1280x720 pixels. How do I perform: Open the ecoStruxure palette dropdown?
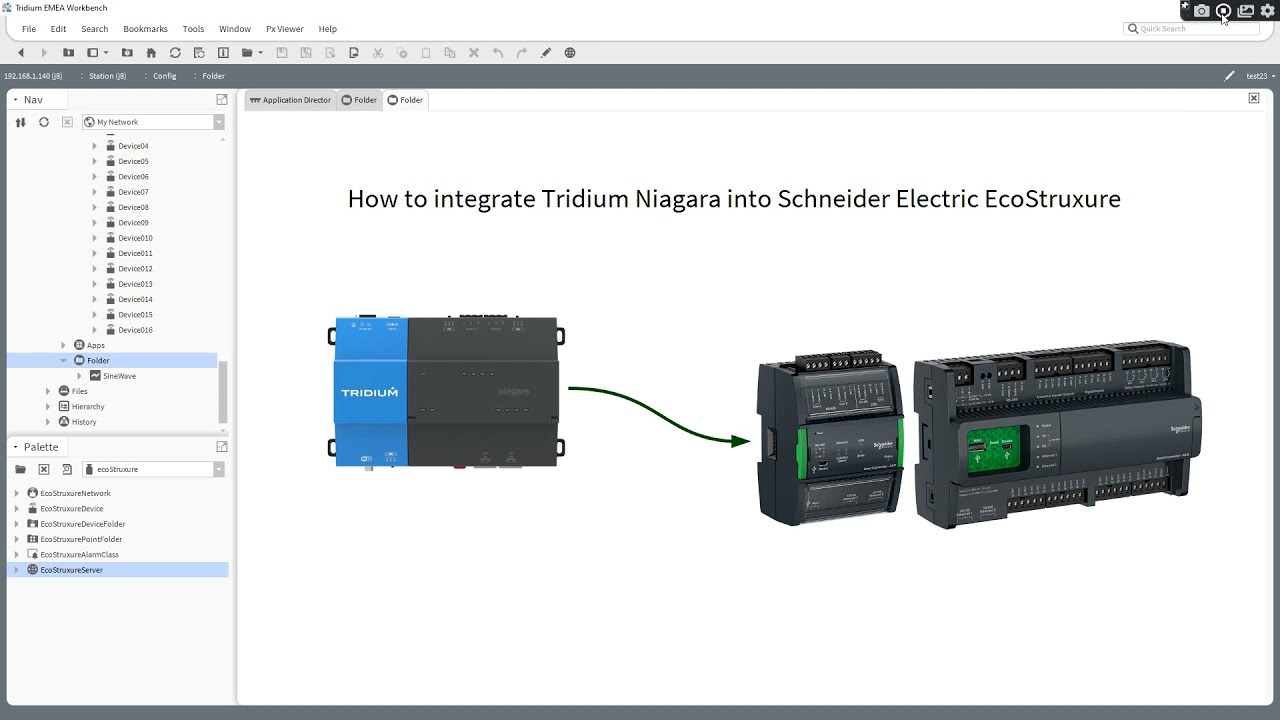pyautogui.click(x=219, y=469)
